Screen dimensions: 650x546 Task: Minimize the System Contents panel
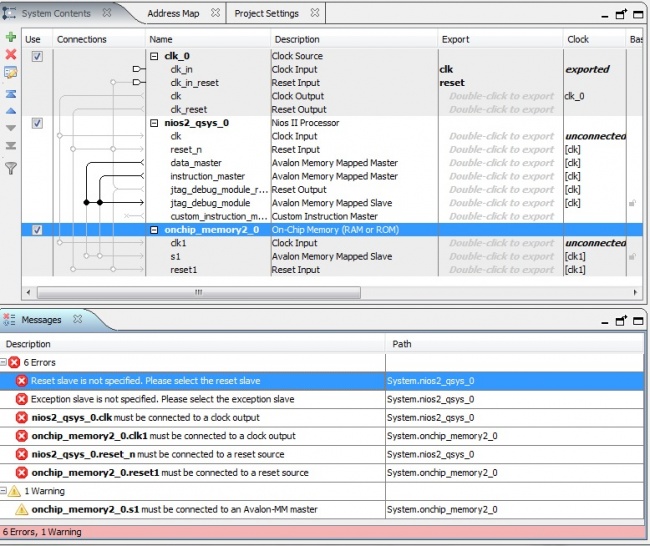pos(605,16)
